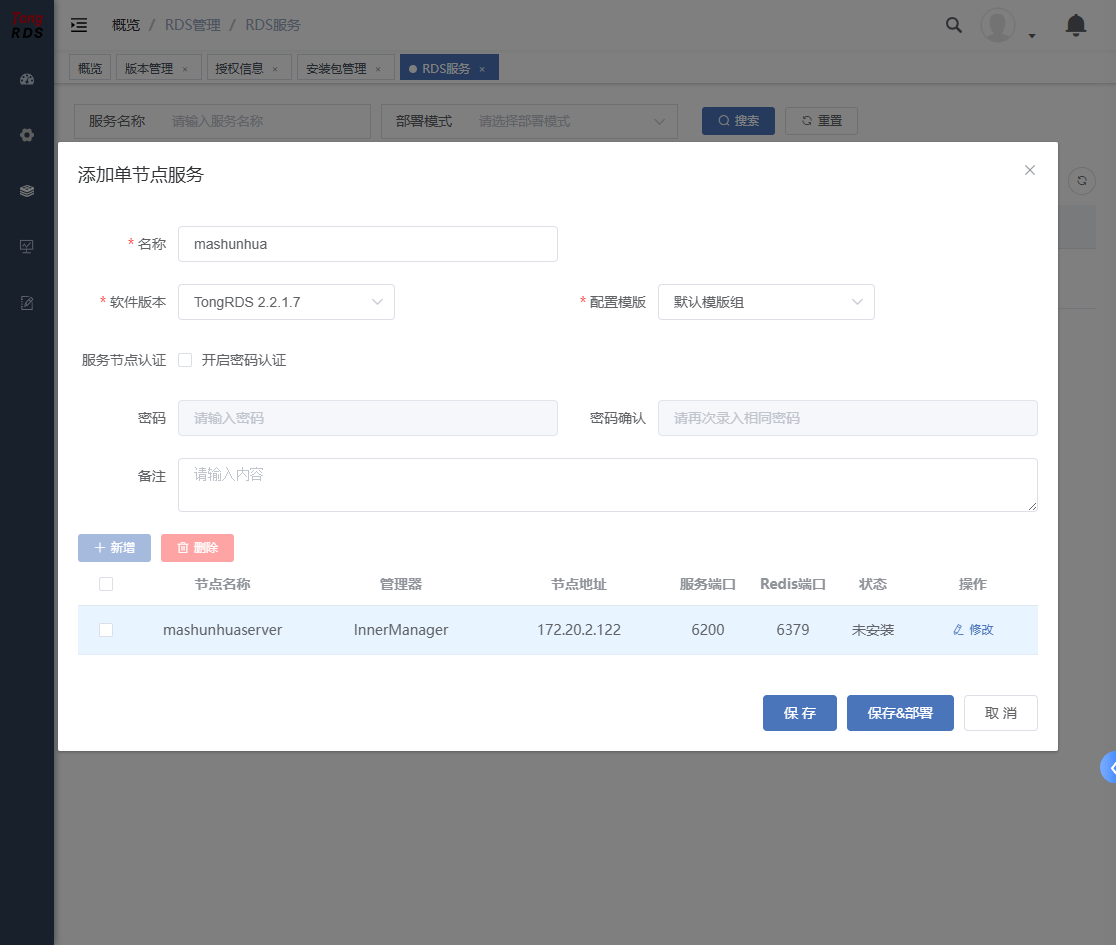
Task: Open the 配置模版 默认模版组 dropdown
Action: [766, 302]
